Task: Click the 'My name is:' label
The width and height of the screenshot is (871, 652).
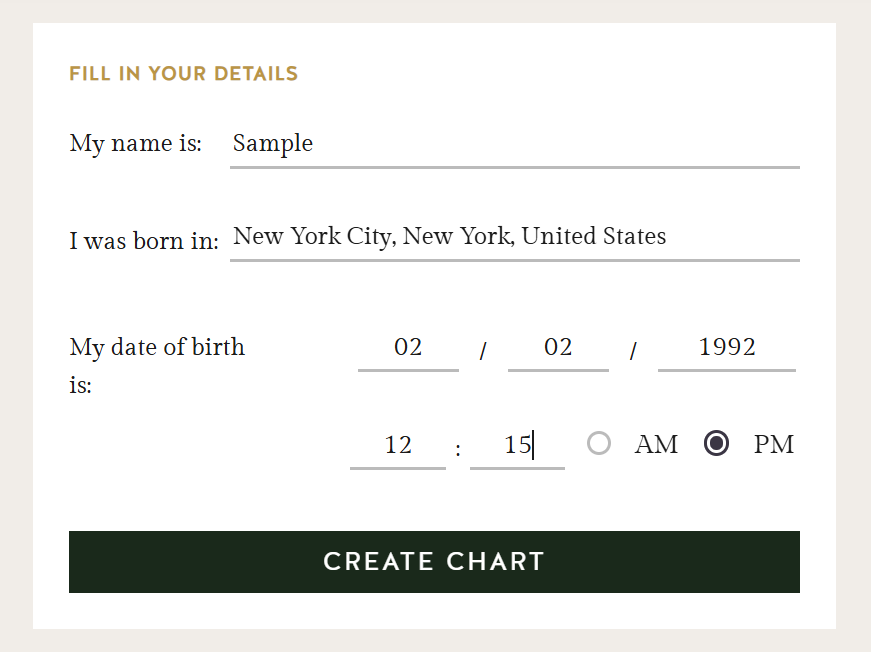Action: pyautogui.click(x=136, y=144)
